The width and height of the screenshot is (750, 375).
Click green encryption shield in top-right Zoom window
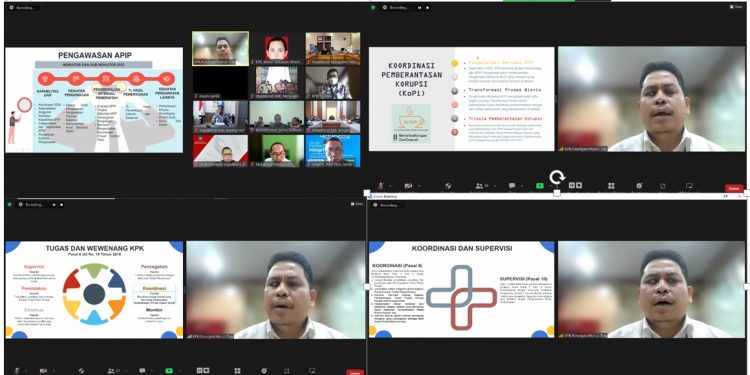373,8
